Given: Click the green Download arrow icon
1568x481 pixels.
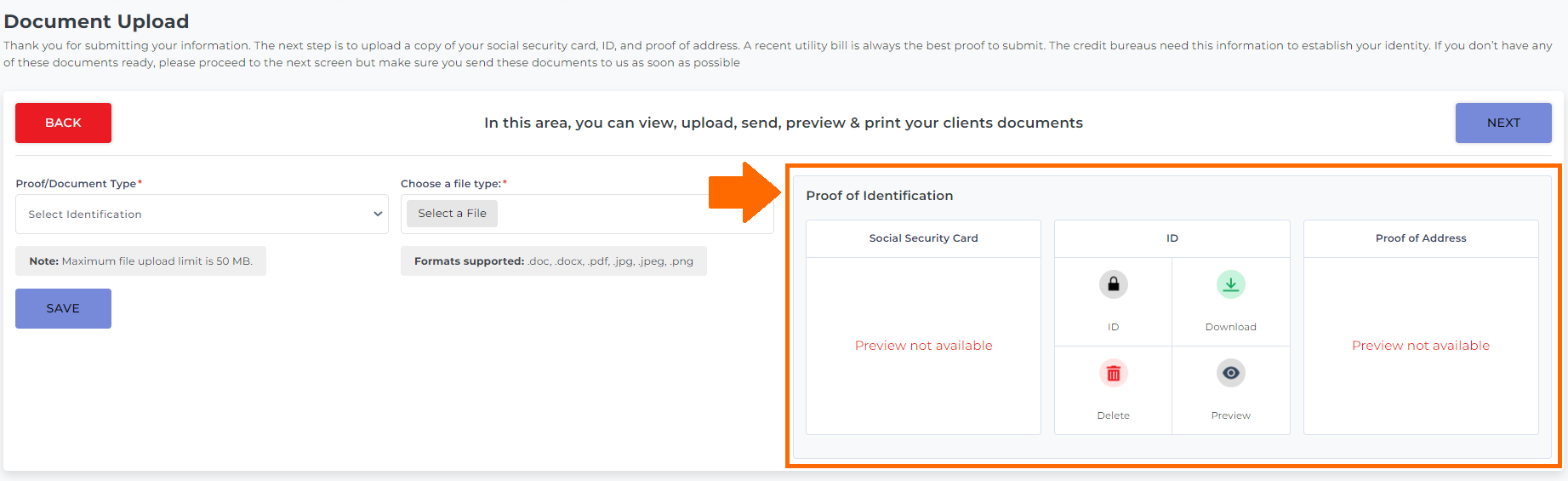Looking at the screenshot, I should tap(1230, 284).
